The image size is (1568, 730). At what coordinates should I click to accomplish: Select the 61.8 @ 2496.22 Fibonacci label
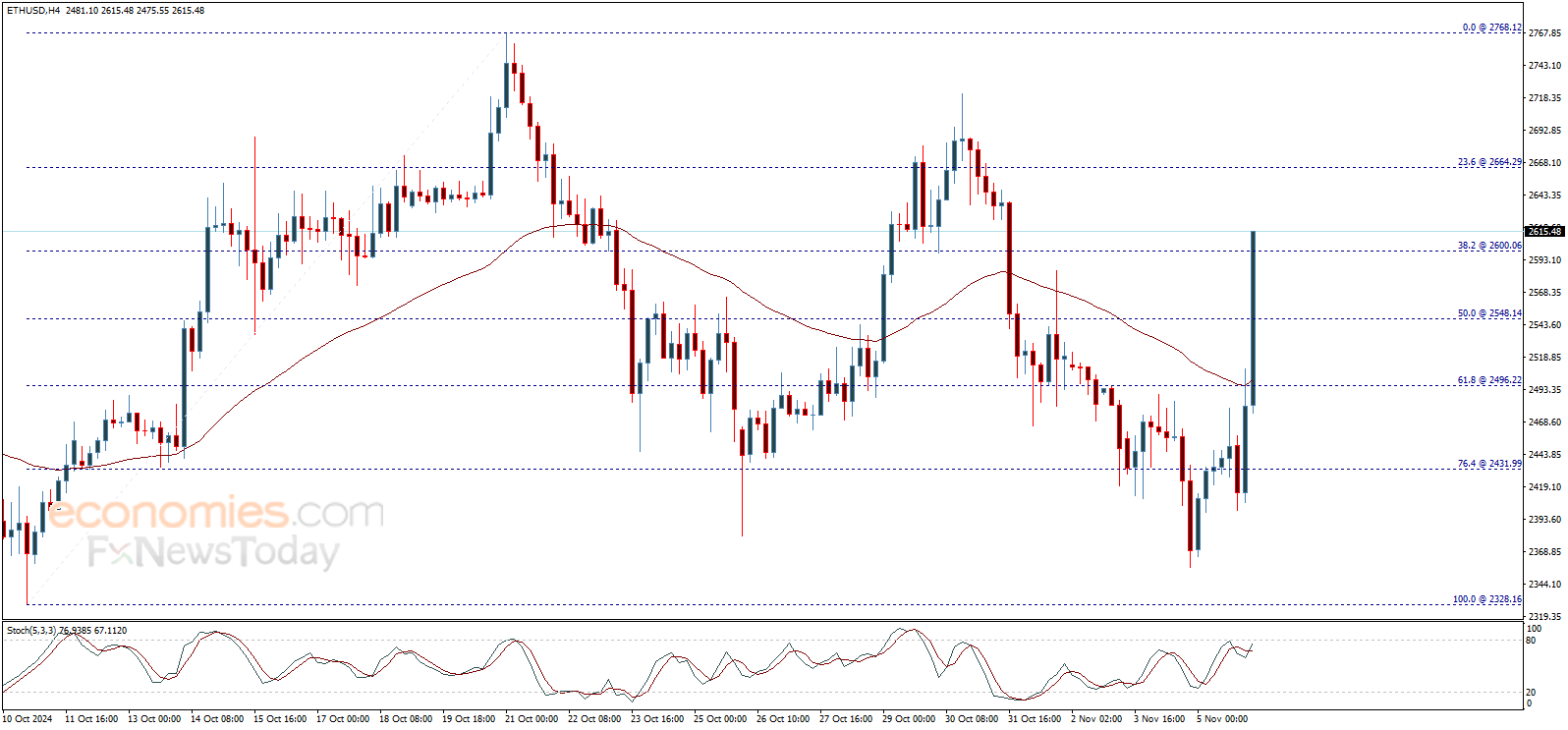tap(1489, 380)
